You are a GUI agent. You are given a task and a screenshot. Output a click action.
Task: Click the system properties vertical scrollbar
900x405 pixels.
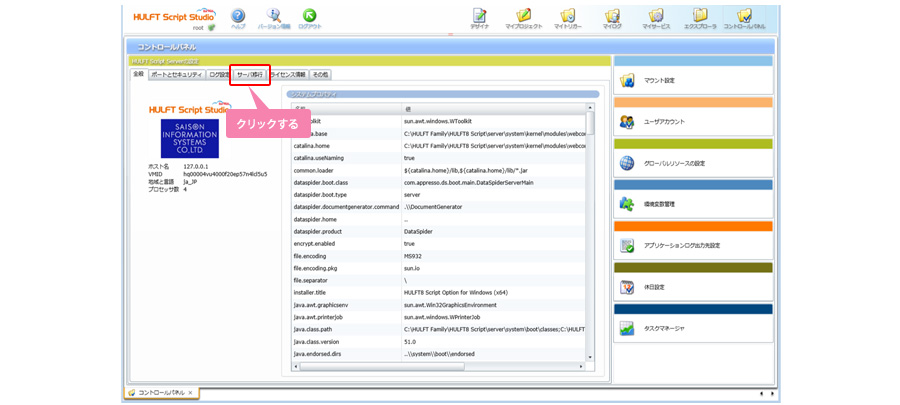pyautogui.click(x=590, y=240)
